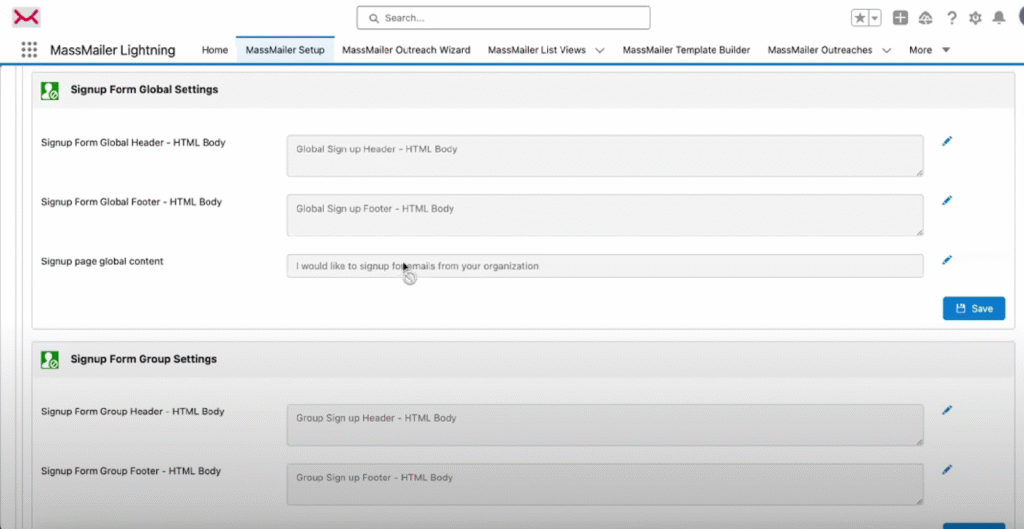Save the Signup Form Global Settings
Viewport: 1024px width, 529px height.
pos(974,308)
